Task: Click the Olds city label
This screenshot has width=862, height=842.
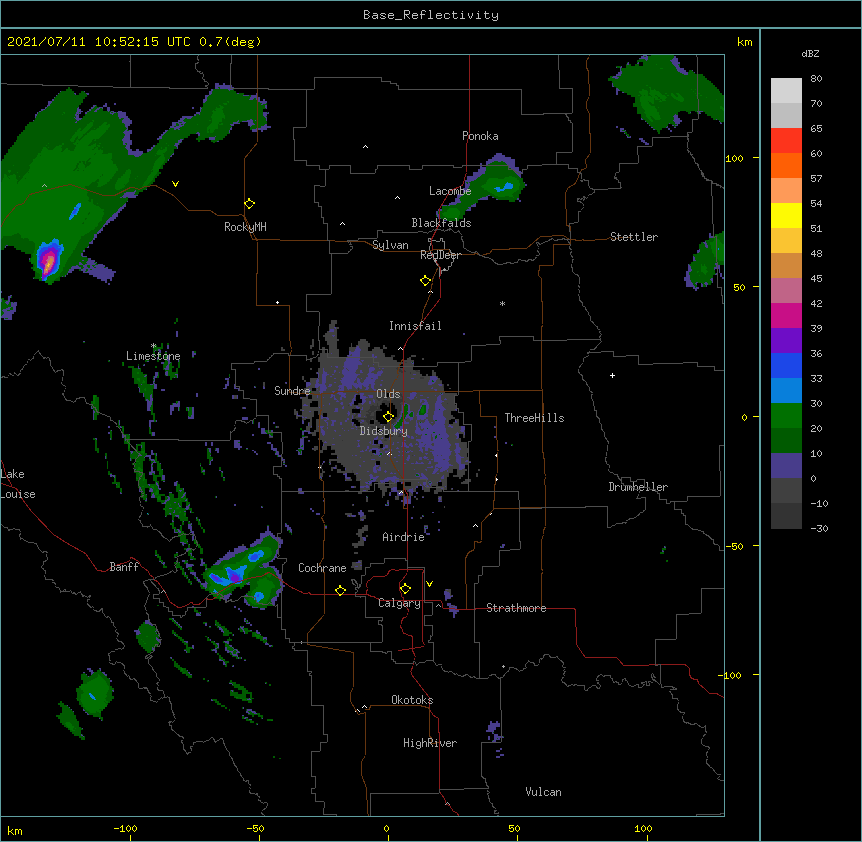Action: [x=388, y=394]
